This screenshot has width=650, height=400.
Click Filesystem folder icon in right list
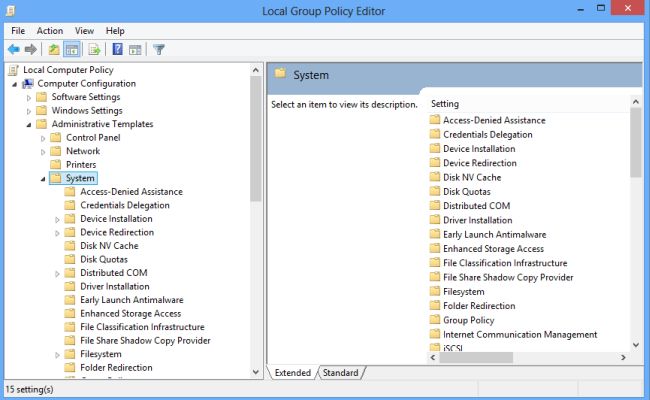click(434, 291)
